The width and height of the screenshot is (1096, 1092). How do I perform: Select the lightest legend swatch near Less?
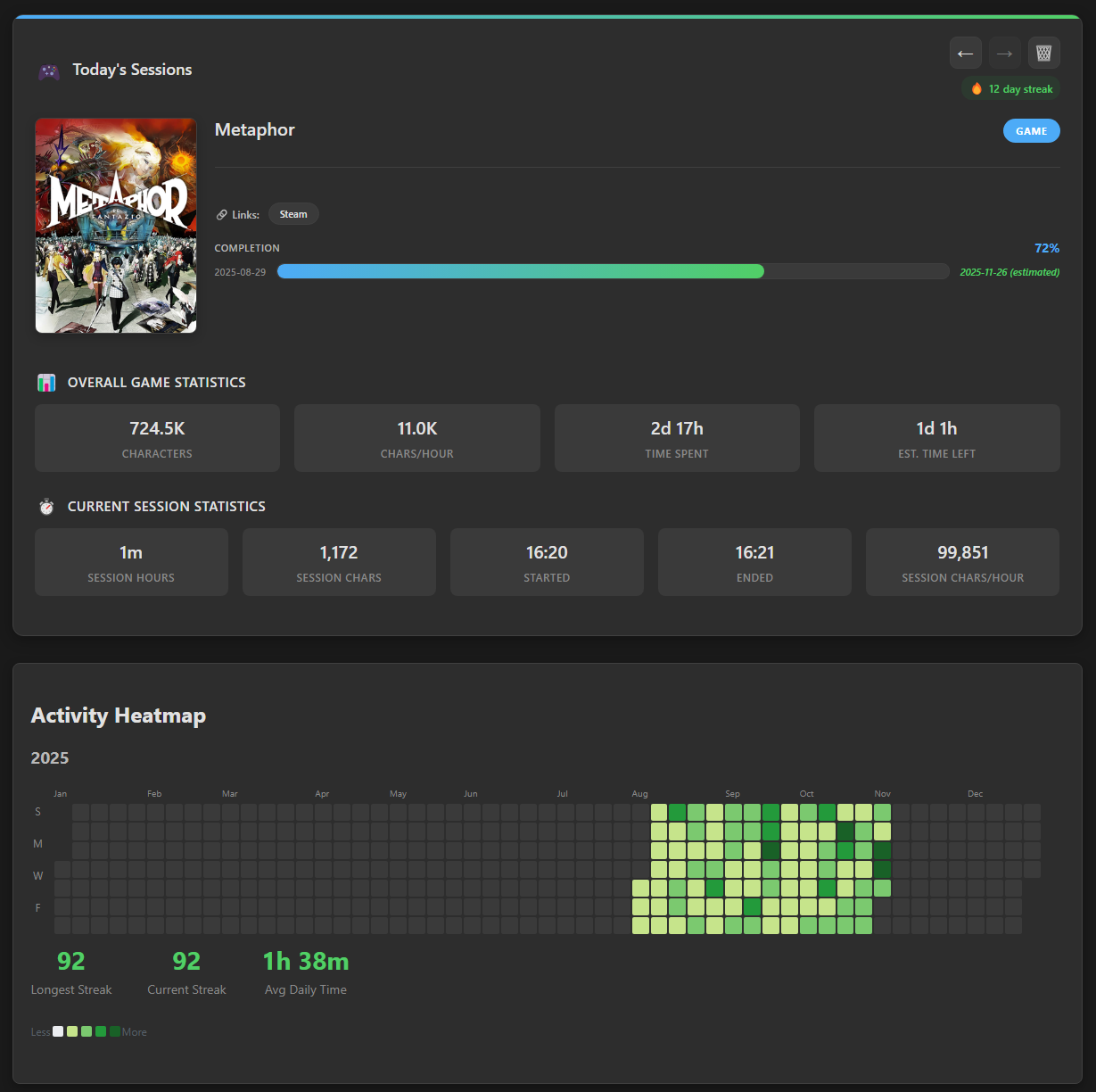coord(58,1030)
